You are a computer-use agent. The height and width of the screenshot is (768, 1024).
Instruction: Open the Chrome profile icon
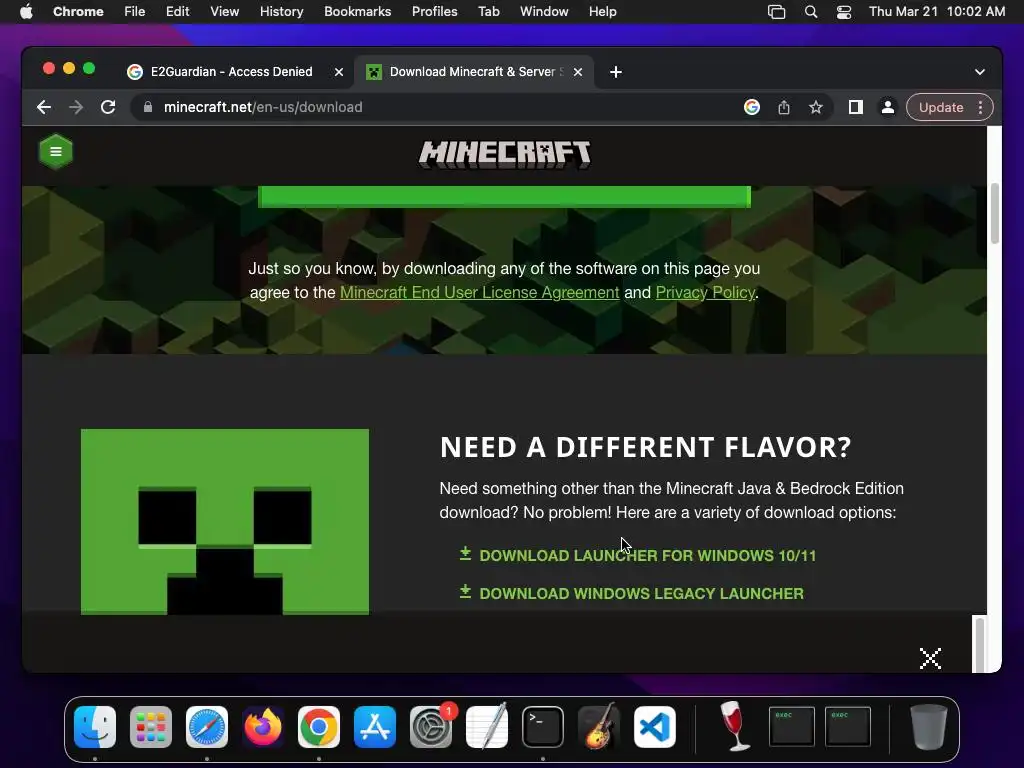click(888, 107)
